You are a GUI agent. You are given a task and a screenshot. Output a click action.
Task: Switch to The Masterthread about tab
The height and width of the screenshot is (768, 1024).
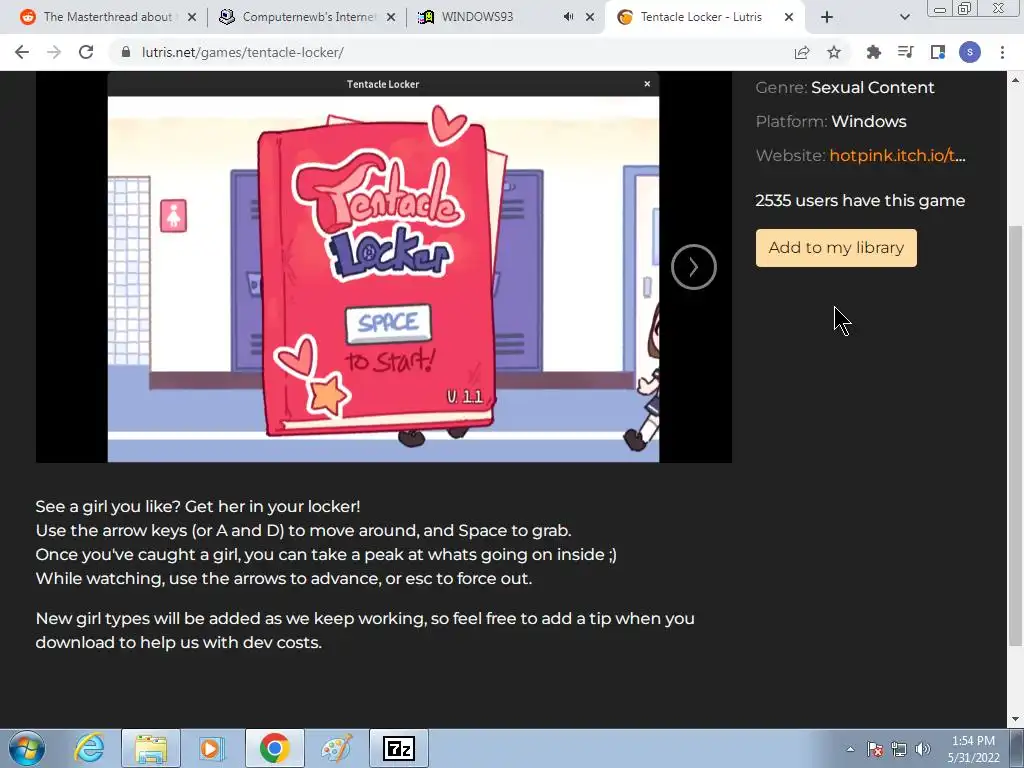[107, 17]
